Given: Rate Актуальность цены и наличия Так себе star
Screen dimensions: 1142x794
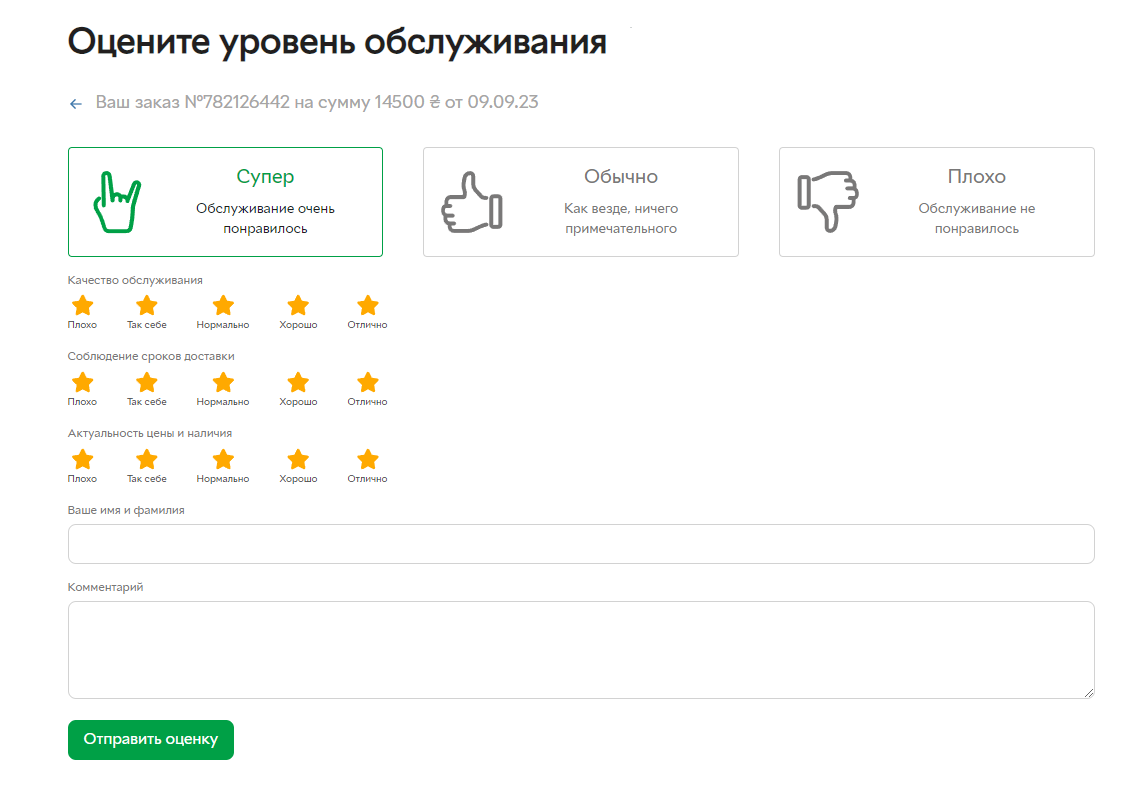Looking at the screenshot, I should click(x=147, y=460).
